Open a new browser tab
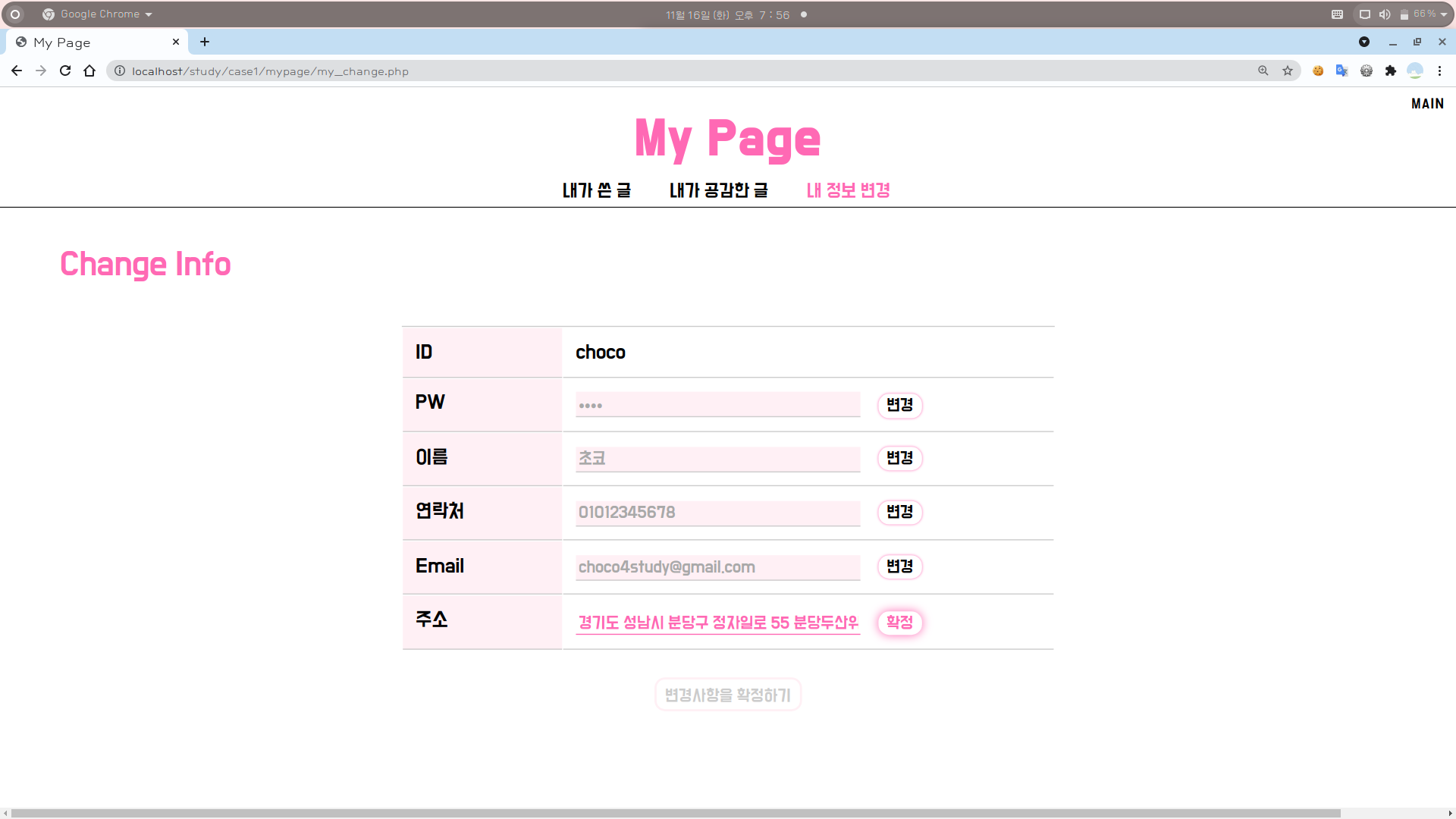 pyautogui.click(x=205, y=42)
